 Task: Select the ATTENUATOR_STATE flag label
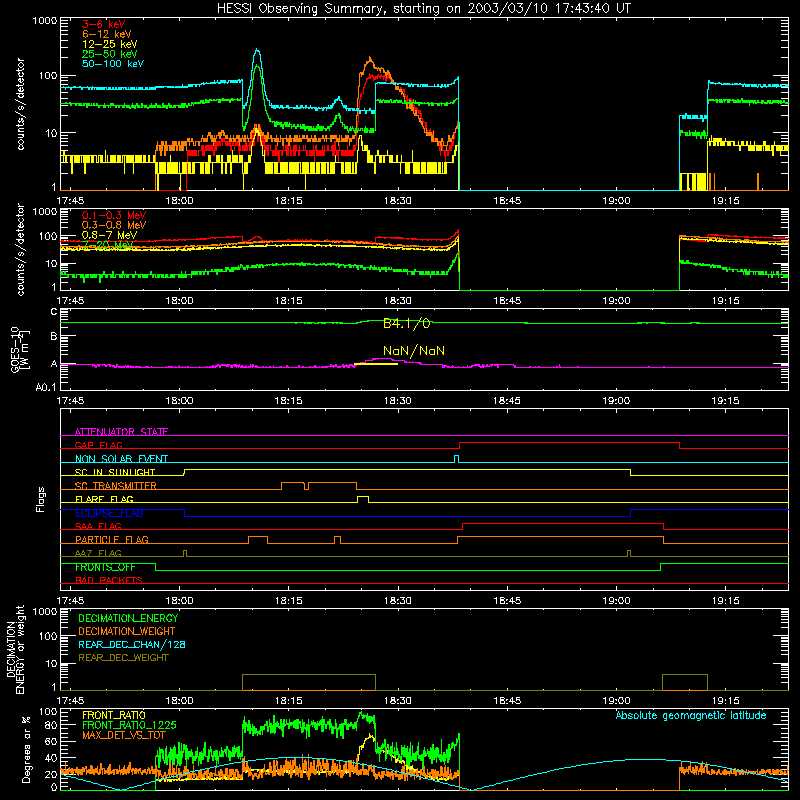pyautogui.click(x=121, y=432)
